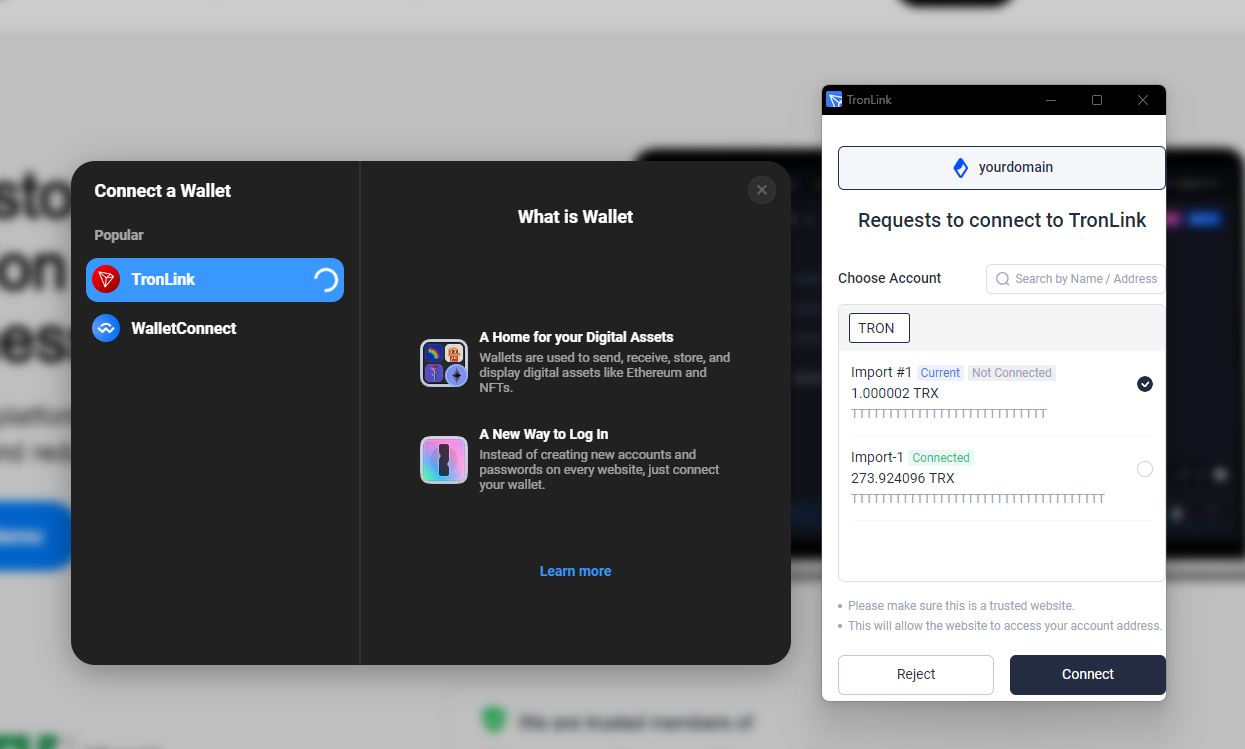Maximize the TronLink popup window
Screen dimensions: 1245x749
point(1097,100)
